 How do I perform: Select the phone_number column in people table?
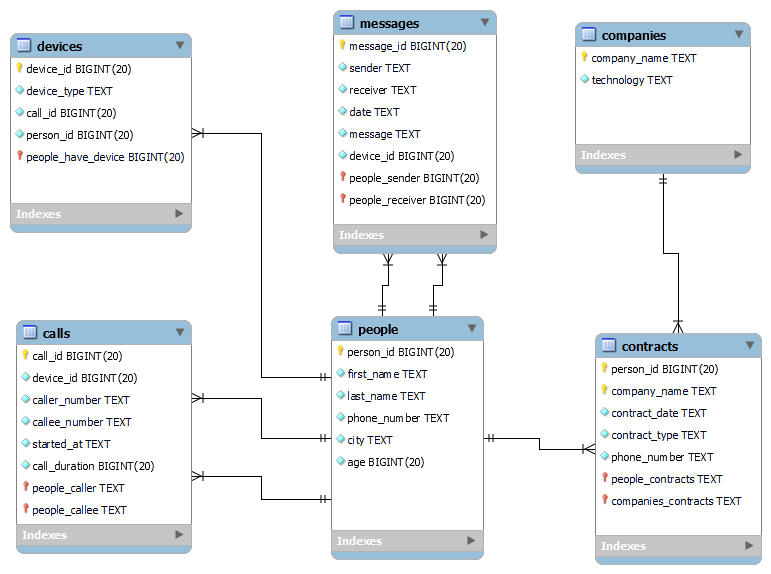pos(398,418)
